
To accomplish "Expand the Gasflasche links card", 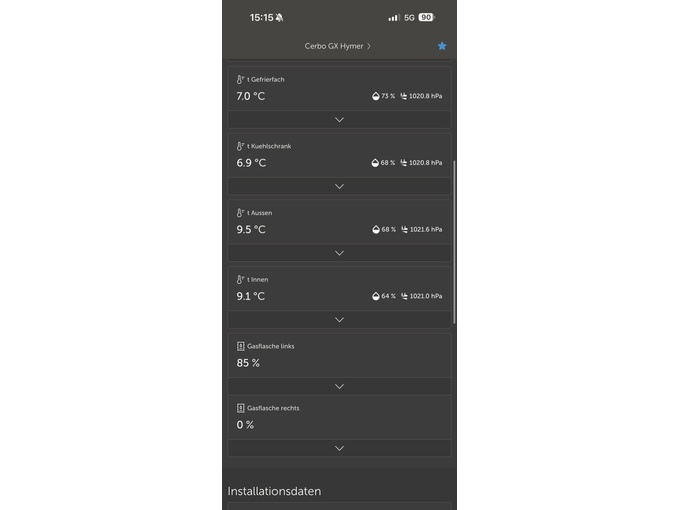I will click(x=339, y=386).
